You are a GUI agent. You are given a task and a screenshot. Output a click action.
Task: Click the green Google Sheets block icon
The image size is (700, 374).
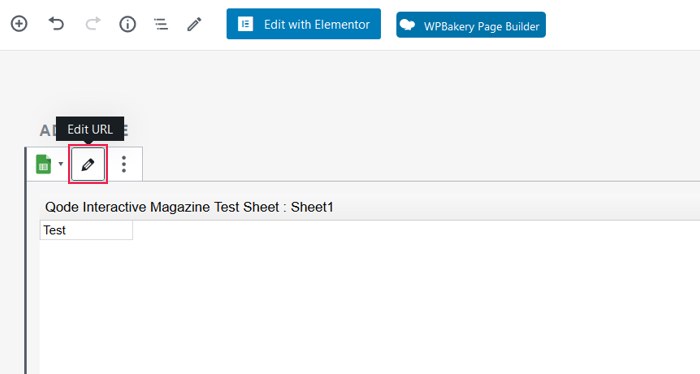(x=44, y=164)
